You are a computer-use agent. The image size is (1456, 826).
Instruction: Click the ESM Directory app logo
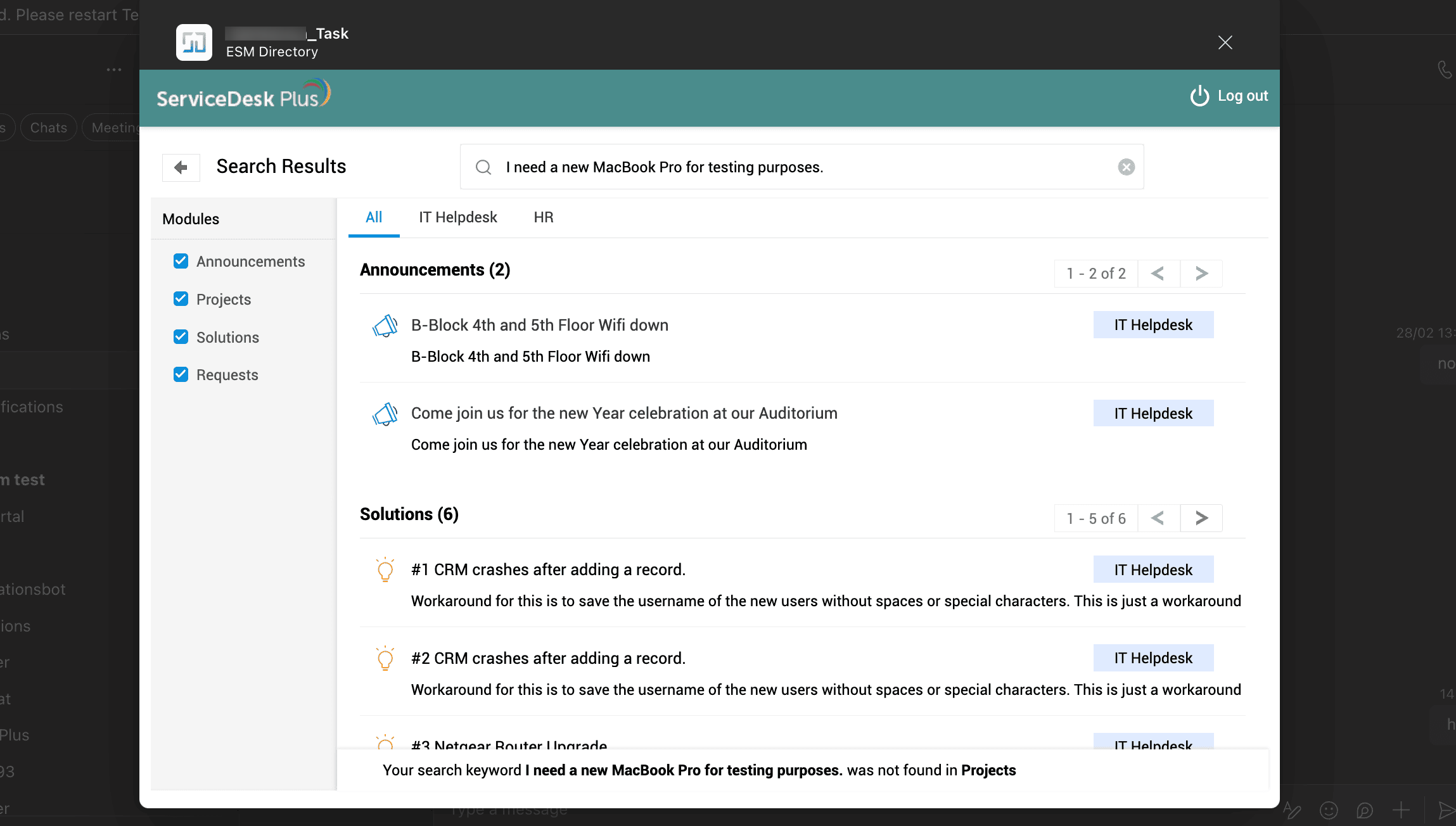click(194, 42)
